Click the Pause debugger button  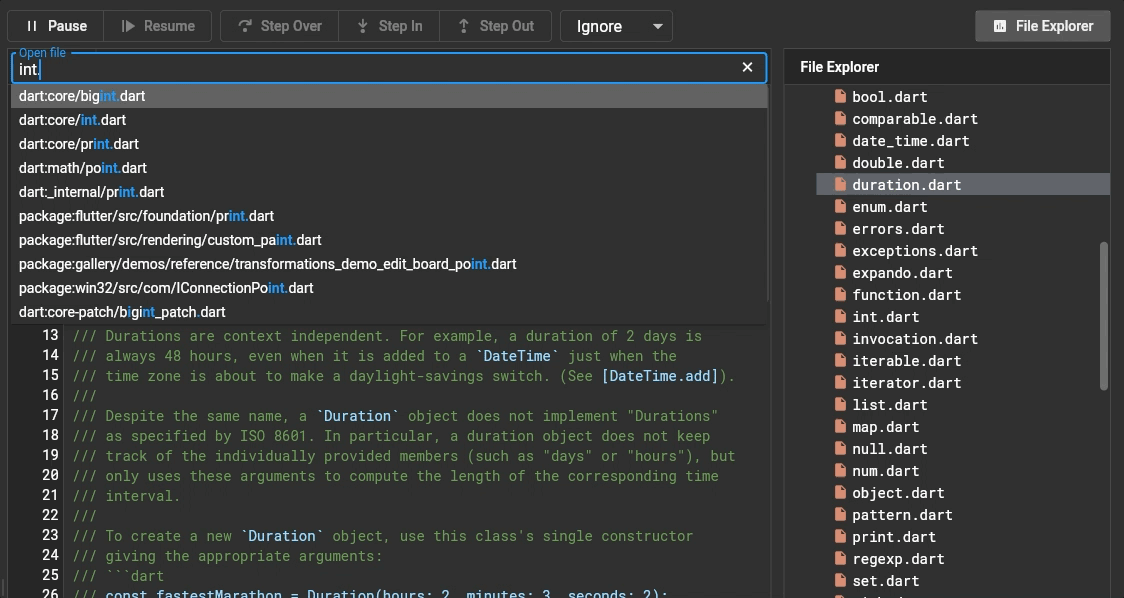click(x=56, y=26)
